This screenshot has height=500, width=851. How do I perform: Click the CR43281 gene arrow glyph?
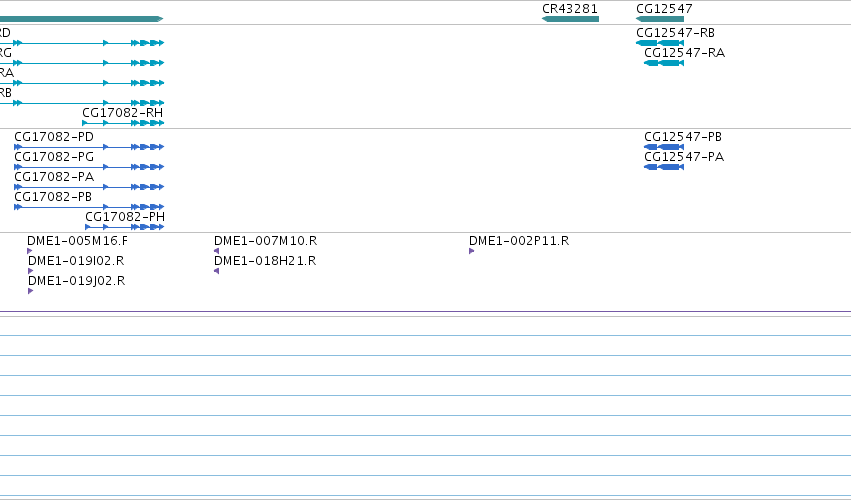point(570,19)
